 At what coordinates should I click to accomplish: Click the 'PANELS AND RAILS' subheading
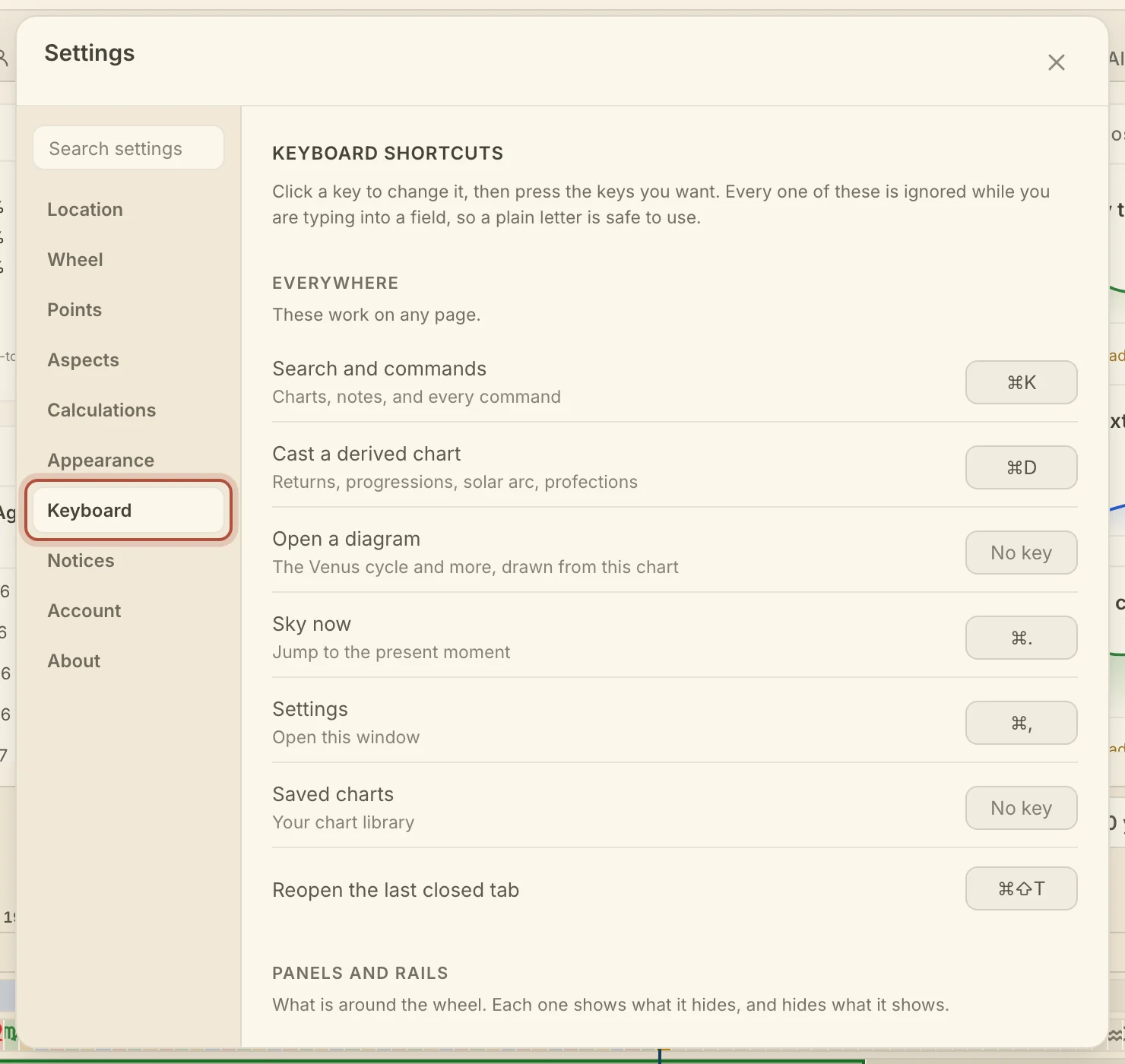click(x=360, y=974)
